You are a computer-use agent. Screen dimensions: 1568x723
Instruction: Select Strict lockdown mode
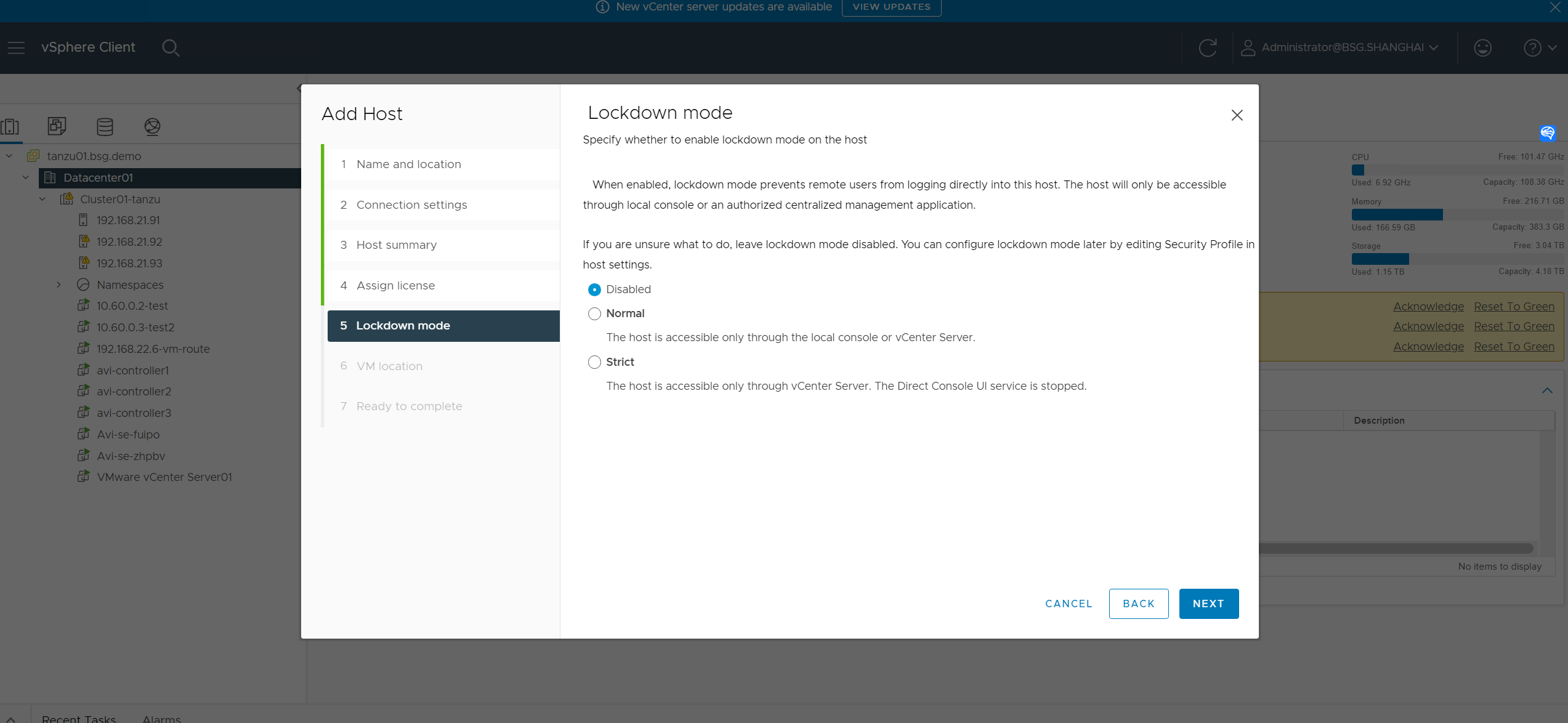point(594,362)
